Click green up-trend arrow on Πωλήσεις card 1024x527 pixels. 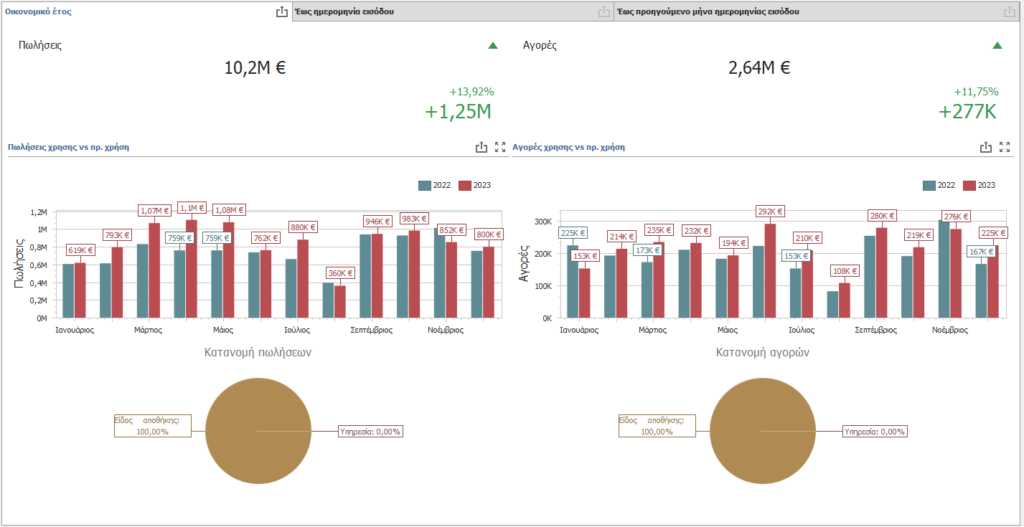click(x=493, y=46)
